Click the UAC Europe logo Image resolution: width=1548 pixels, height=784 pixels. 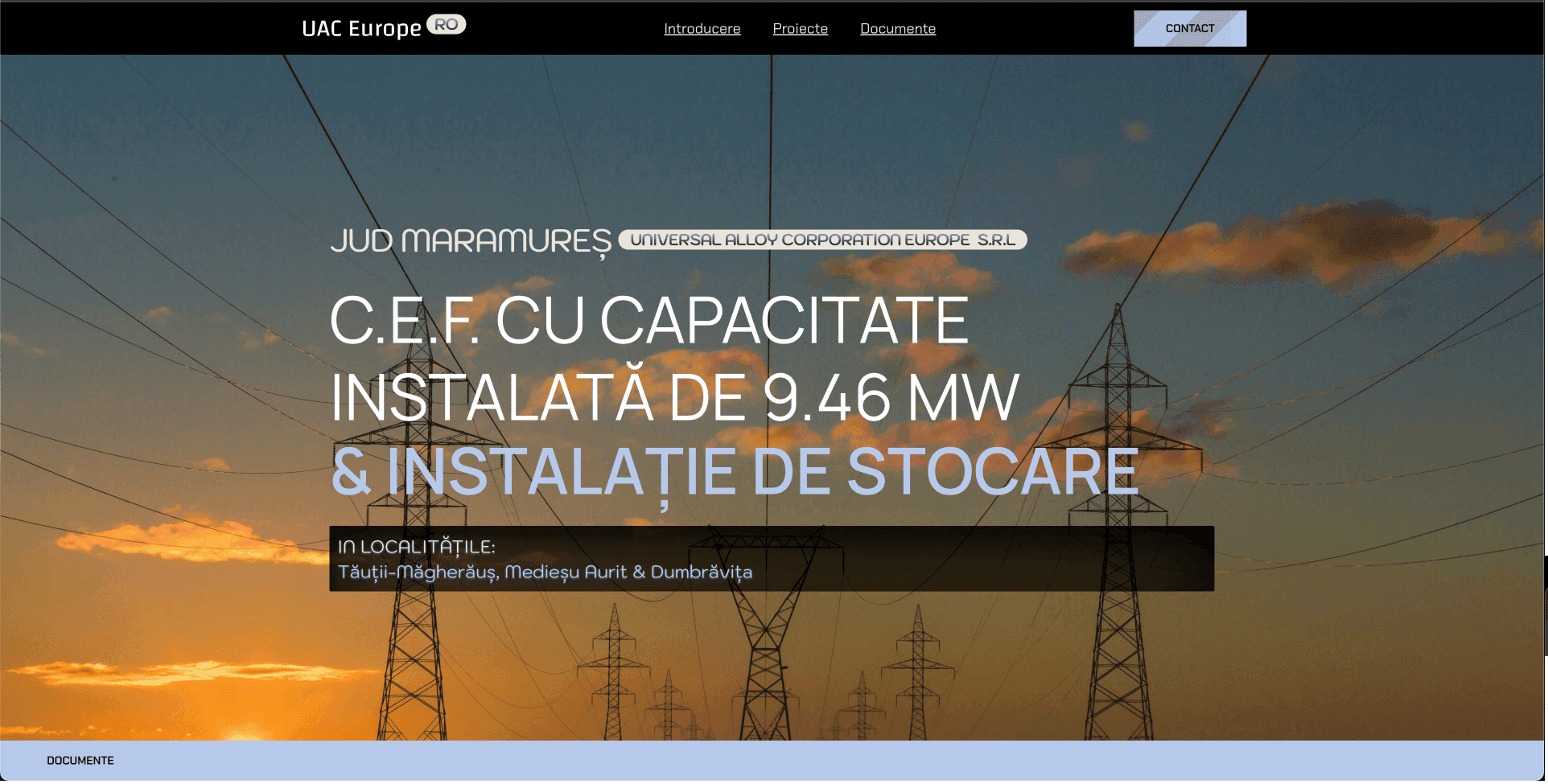[x=361, y=28]
